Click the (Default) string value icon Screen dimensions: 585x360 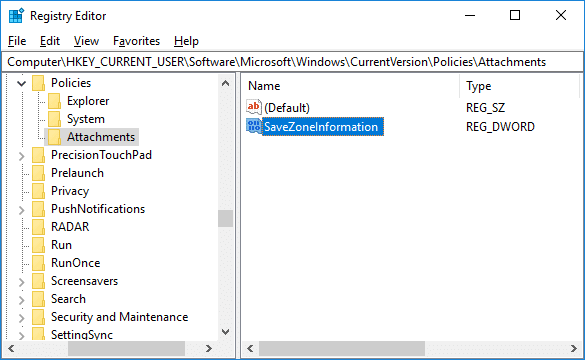pyautogui.click(x=254, y=107)
